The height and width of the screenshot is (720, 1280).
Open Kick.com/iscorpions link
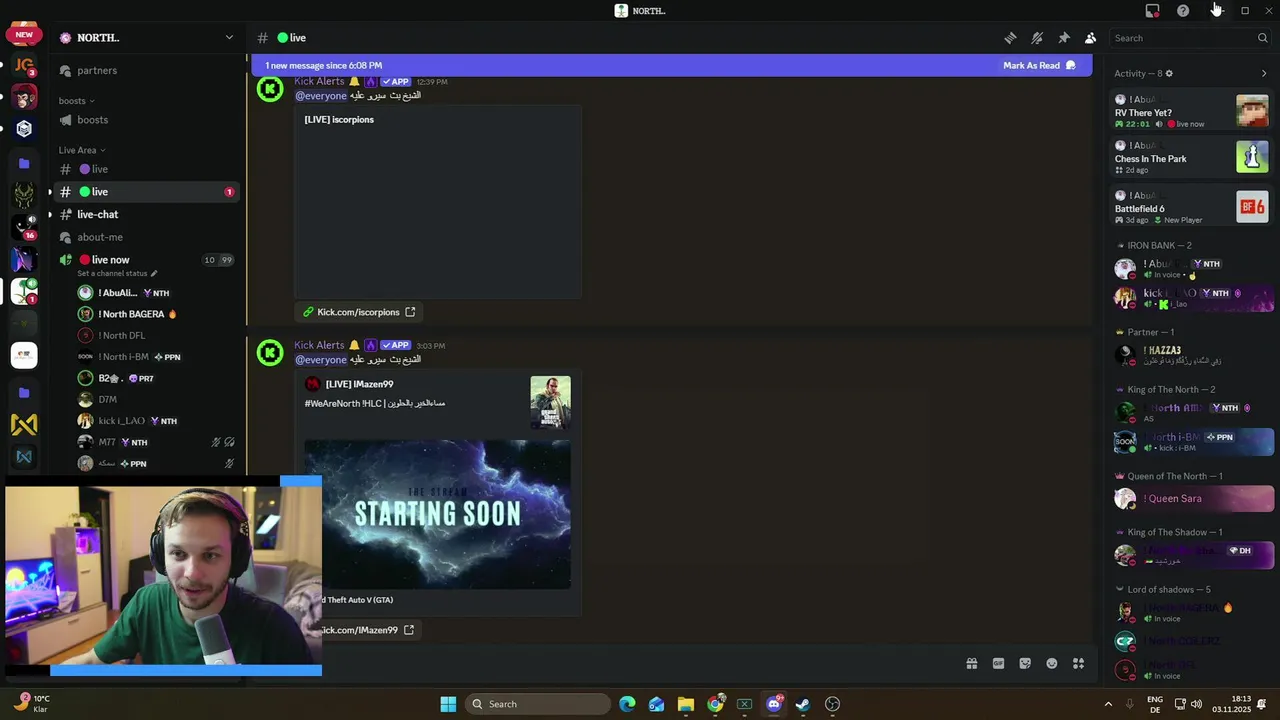(358, 312)
